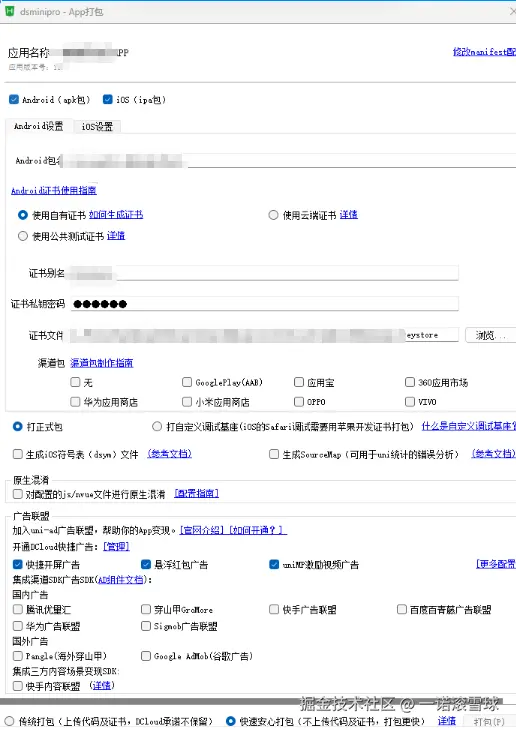
Task: Open the Android证书使用指南 link
Action: coord(54,190)
